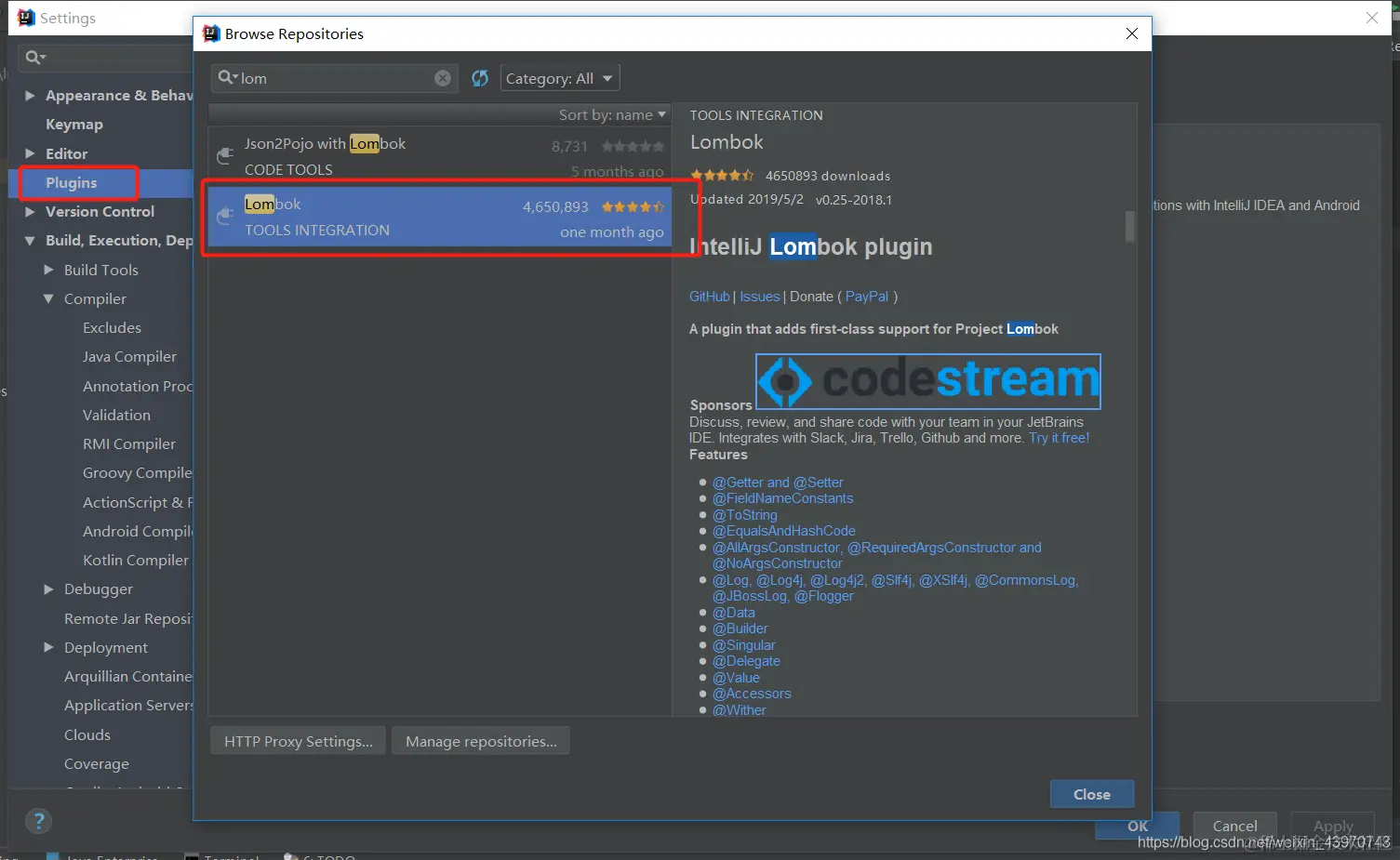Select RMI Compiler settings
Viewport: 1400px width, 860px height.
coord(129,444)
